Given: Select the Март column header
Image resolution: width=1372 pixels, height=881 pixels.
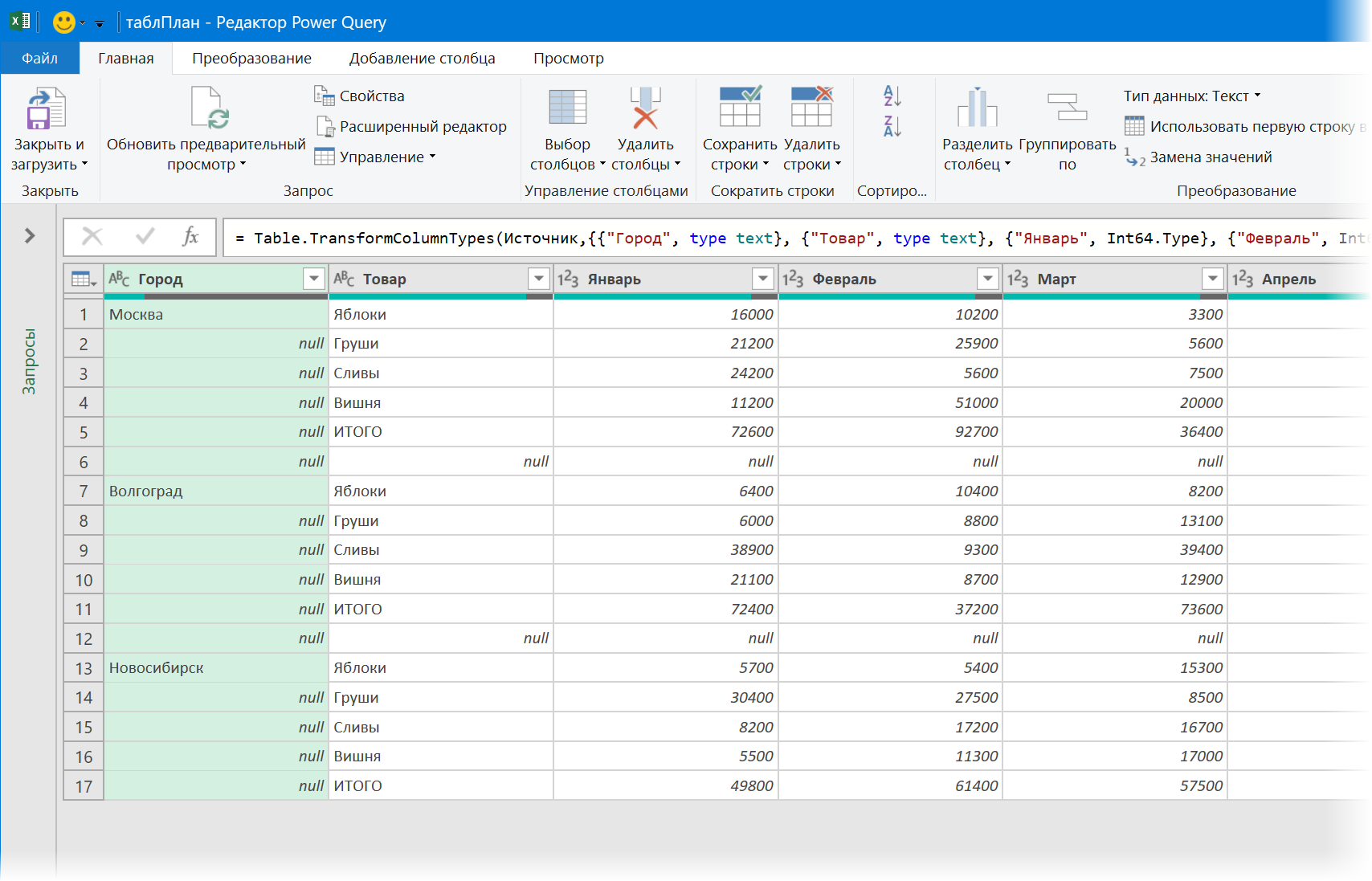Looking at the screenshot, I should 1116,279.
